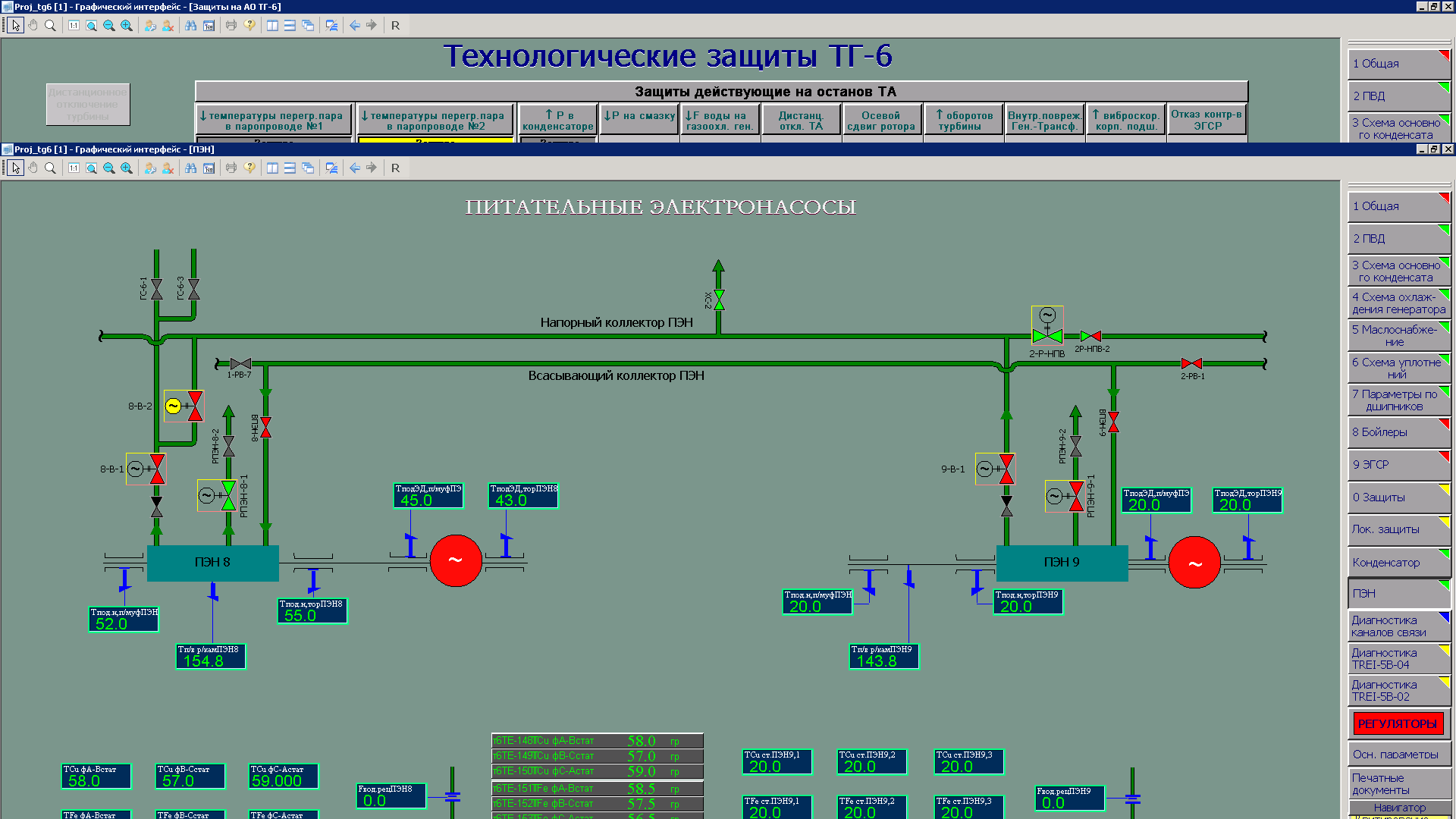Click the ПЭН 9 red motor symbol
Image resolution: width=1456 pixels, height=819 pixels.
[x=1194, y=563]
